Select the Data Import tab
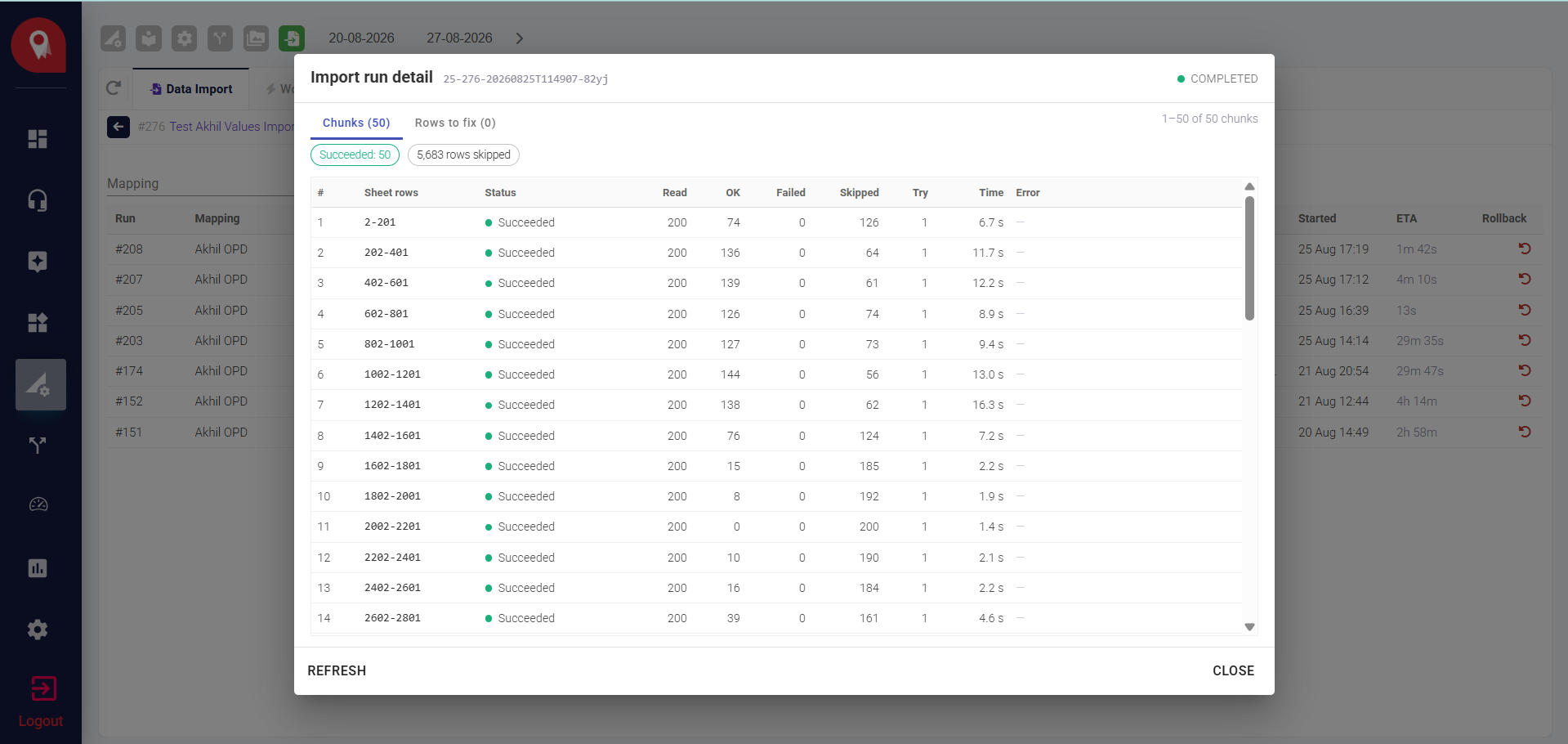The width and height of the screenshot is (1568, 744). [191, 88]
